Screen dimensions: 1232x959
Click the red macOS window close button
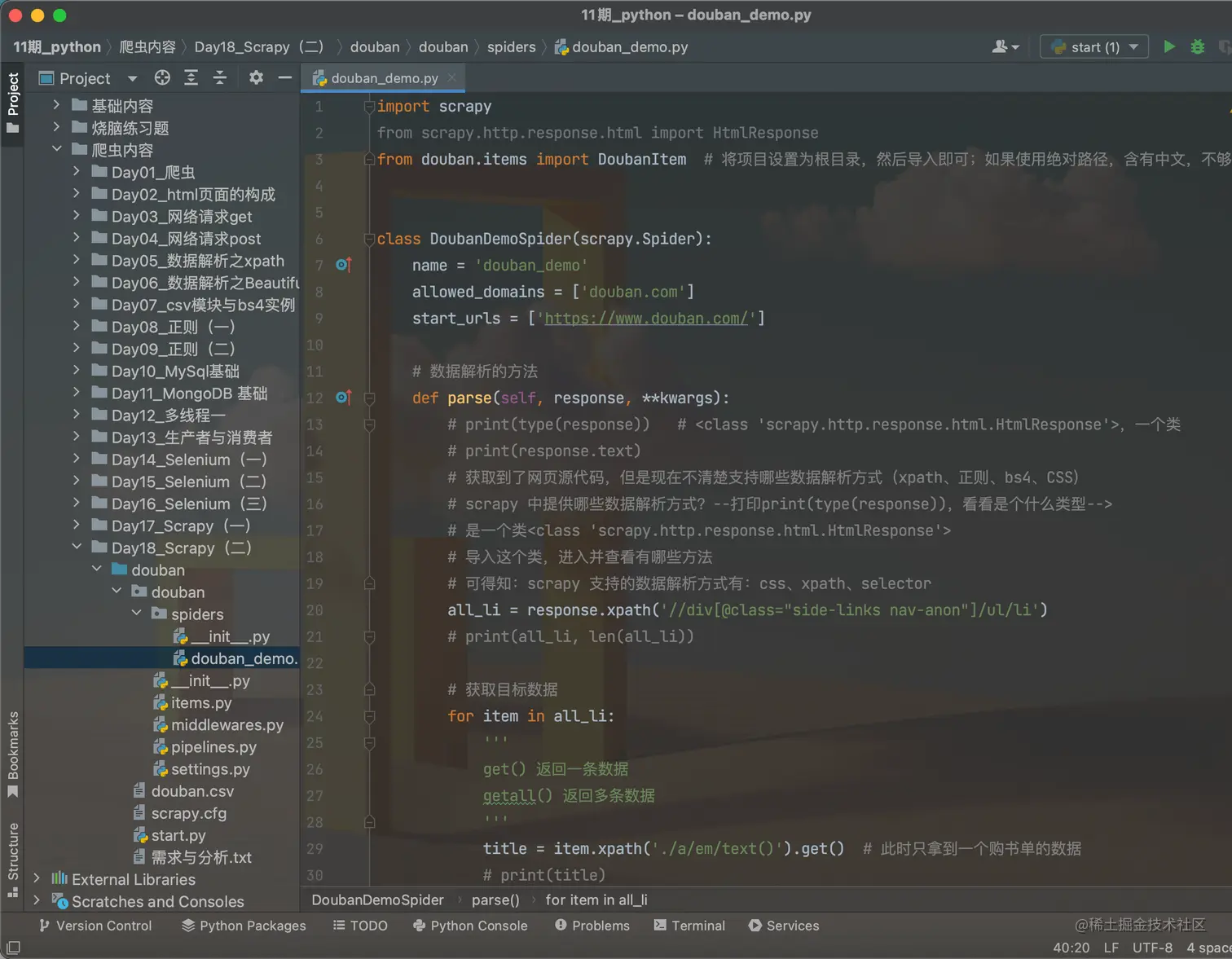[15, 15]
